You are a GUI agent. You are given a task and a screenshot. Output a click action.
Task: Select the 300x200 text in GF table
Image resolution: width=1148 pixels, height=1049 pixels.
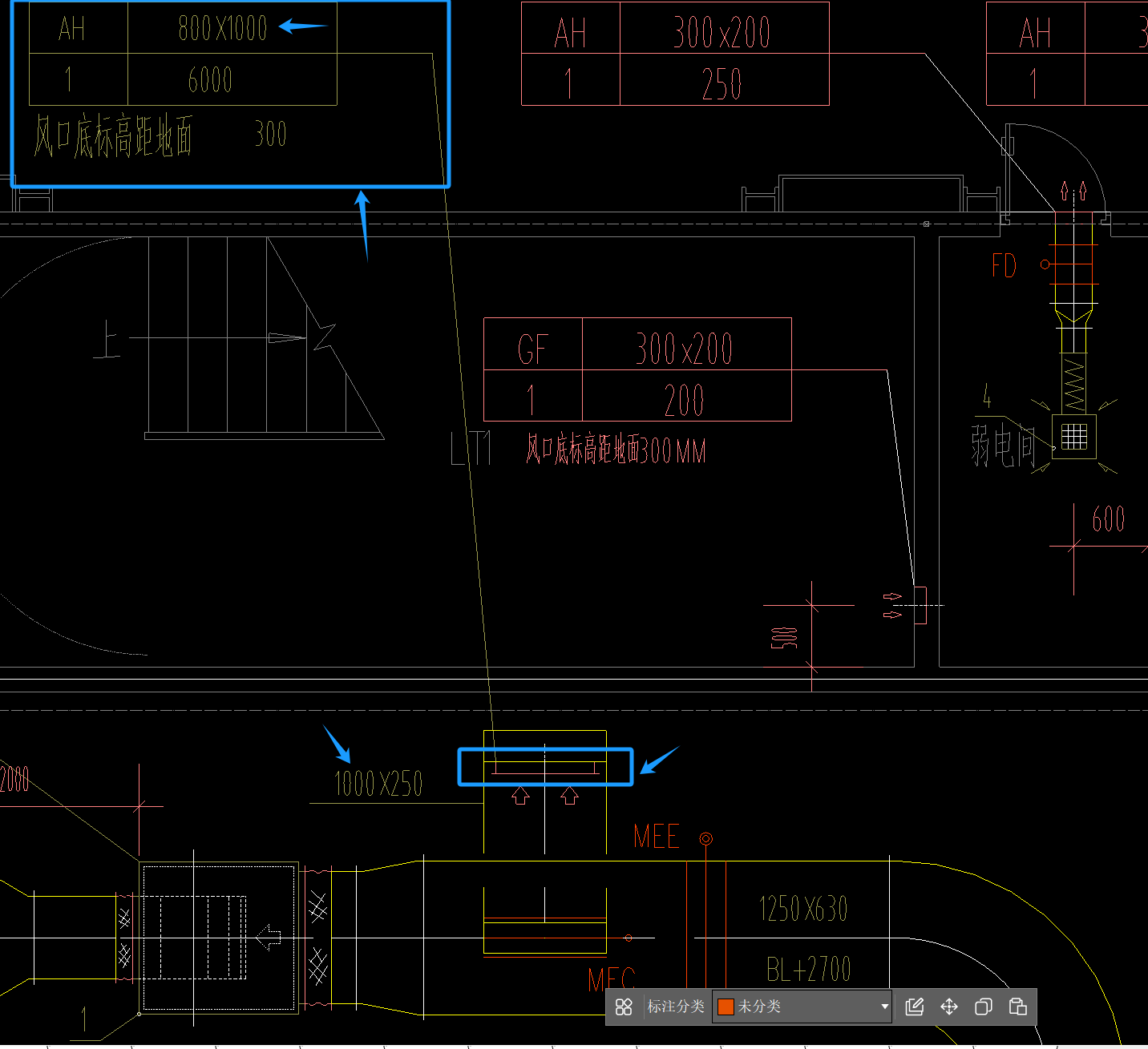684,349
